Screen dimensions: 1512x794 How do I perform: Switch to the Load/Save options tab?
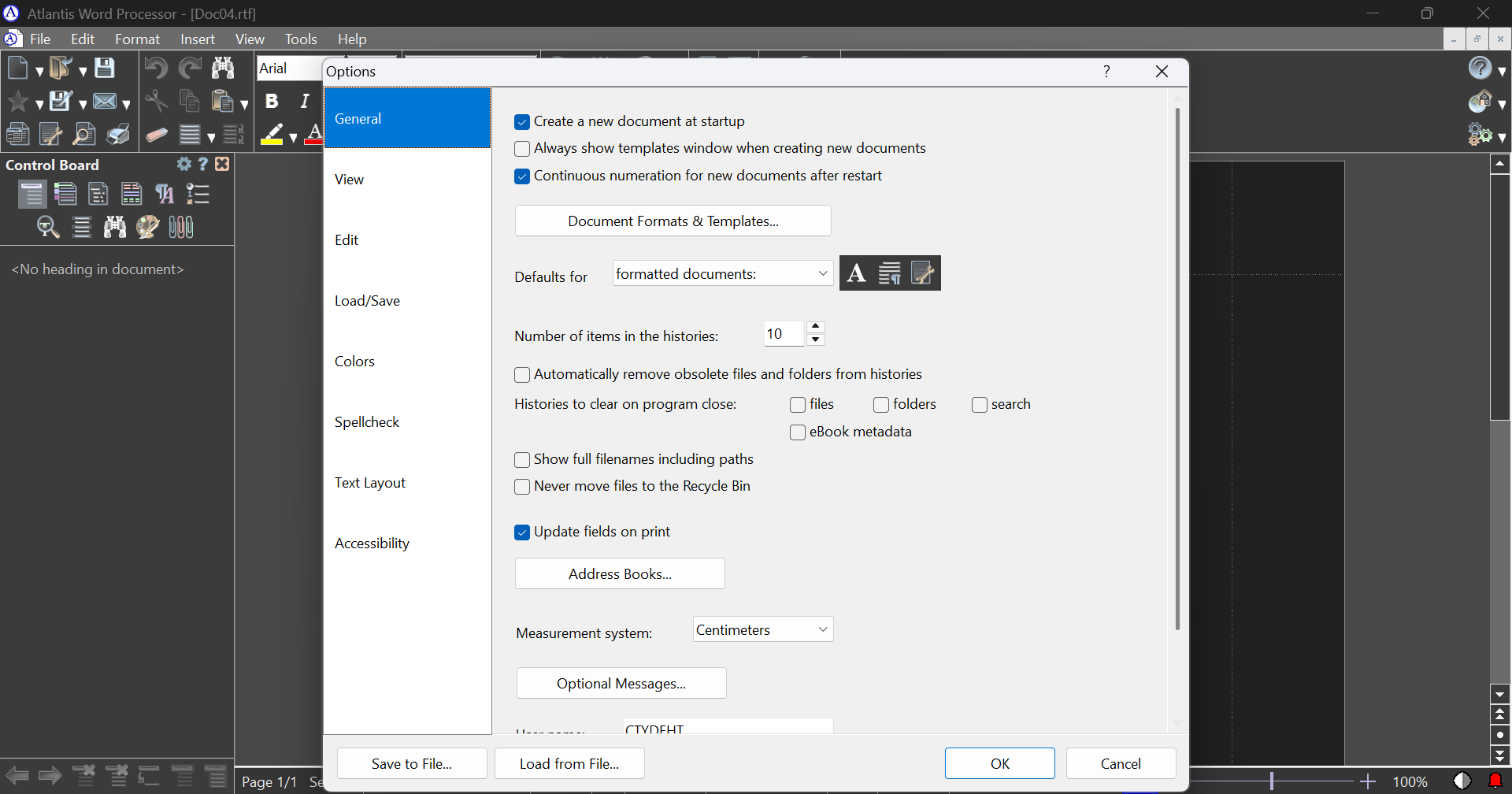click(407, 301)
